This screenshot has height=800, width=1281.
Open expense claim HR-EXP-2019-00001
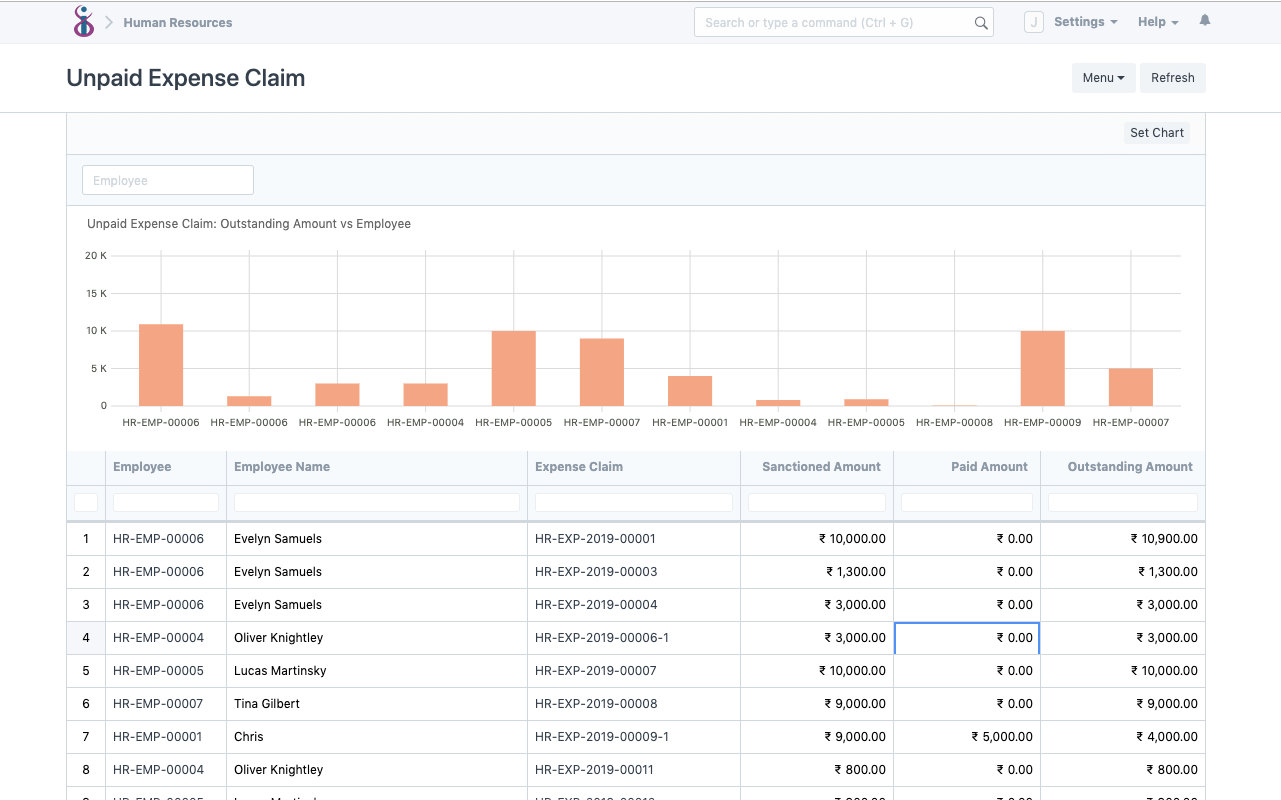[x=593, y=538]
